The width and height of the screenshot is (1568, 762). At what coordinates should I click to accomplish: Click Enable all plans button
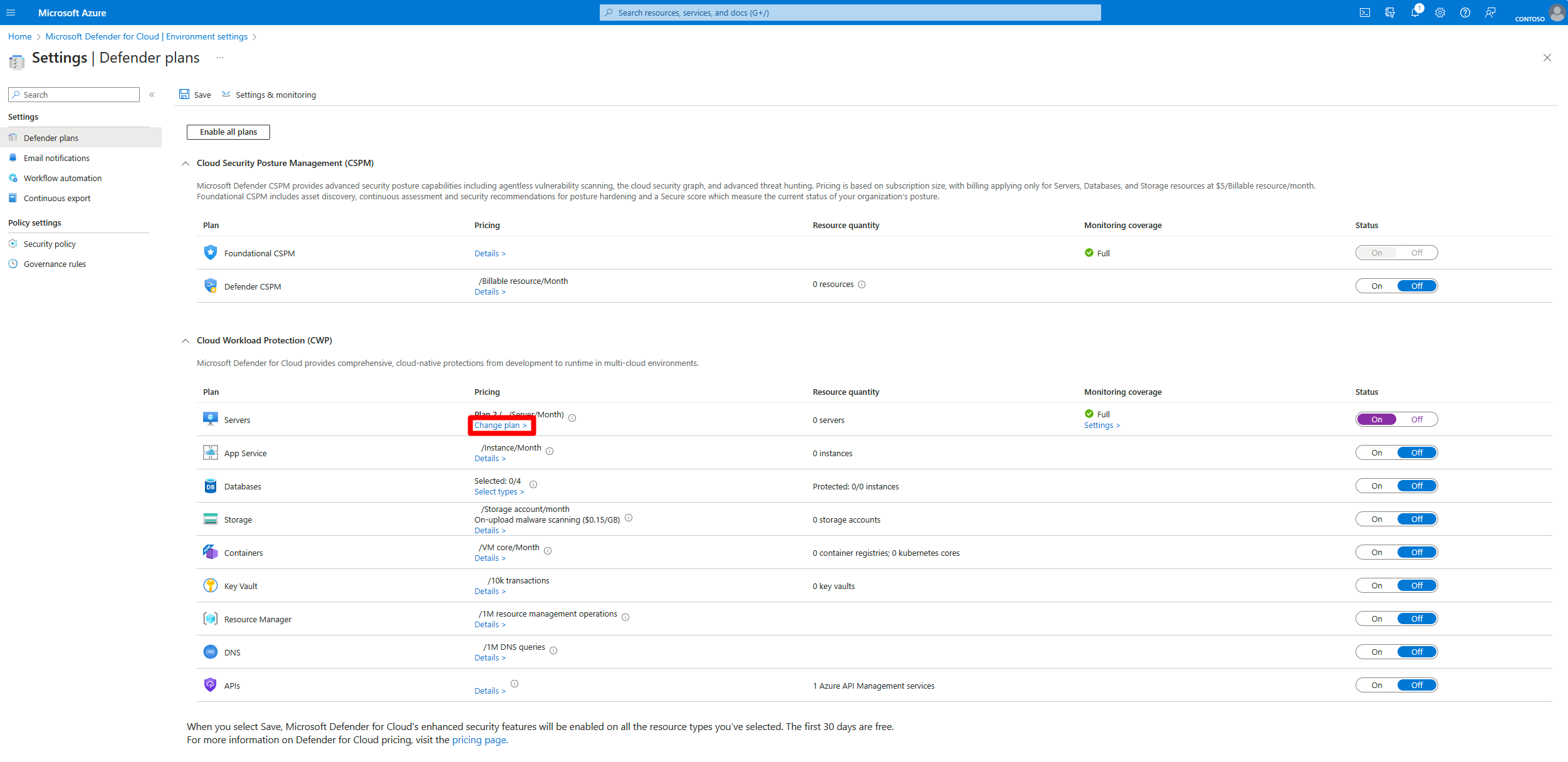228,131
